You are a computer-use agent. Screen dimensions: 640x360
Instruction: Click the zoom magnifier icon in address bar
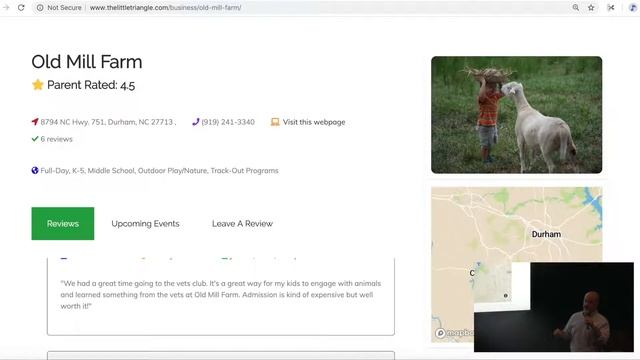[x=576, y=7]
